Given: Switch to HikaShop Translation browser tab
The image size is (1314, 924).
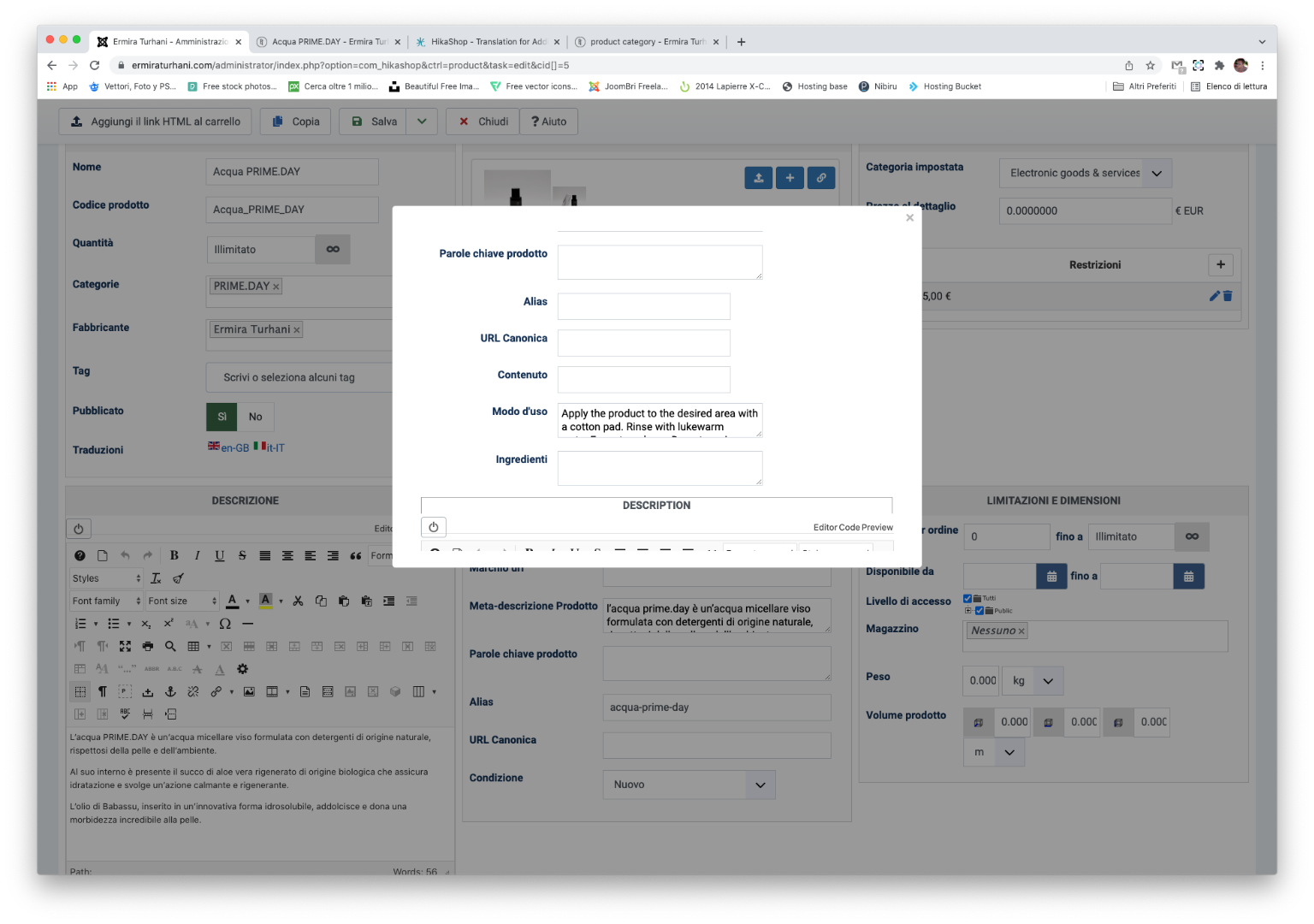Looking at the screenshot, I should pos(488,41).
